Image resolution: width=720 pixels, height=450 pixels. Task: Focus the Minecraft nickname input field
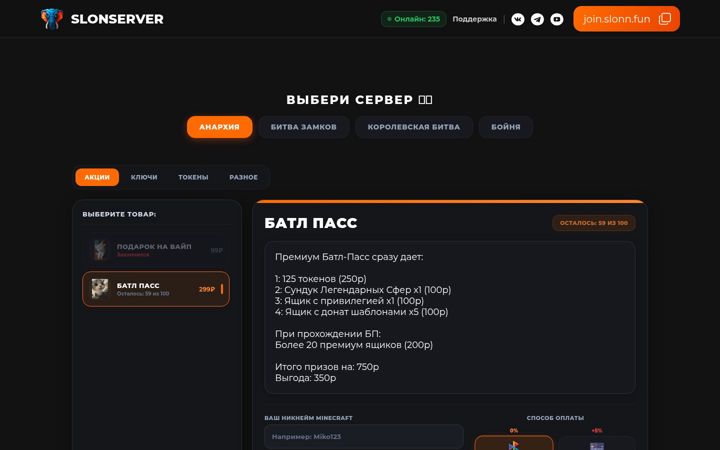364,437
